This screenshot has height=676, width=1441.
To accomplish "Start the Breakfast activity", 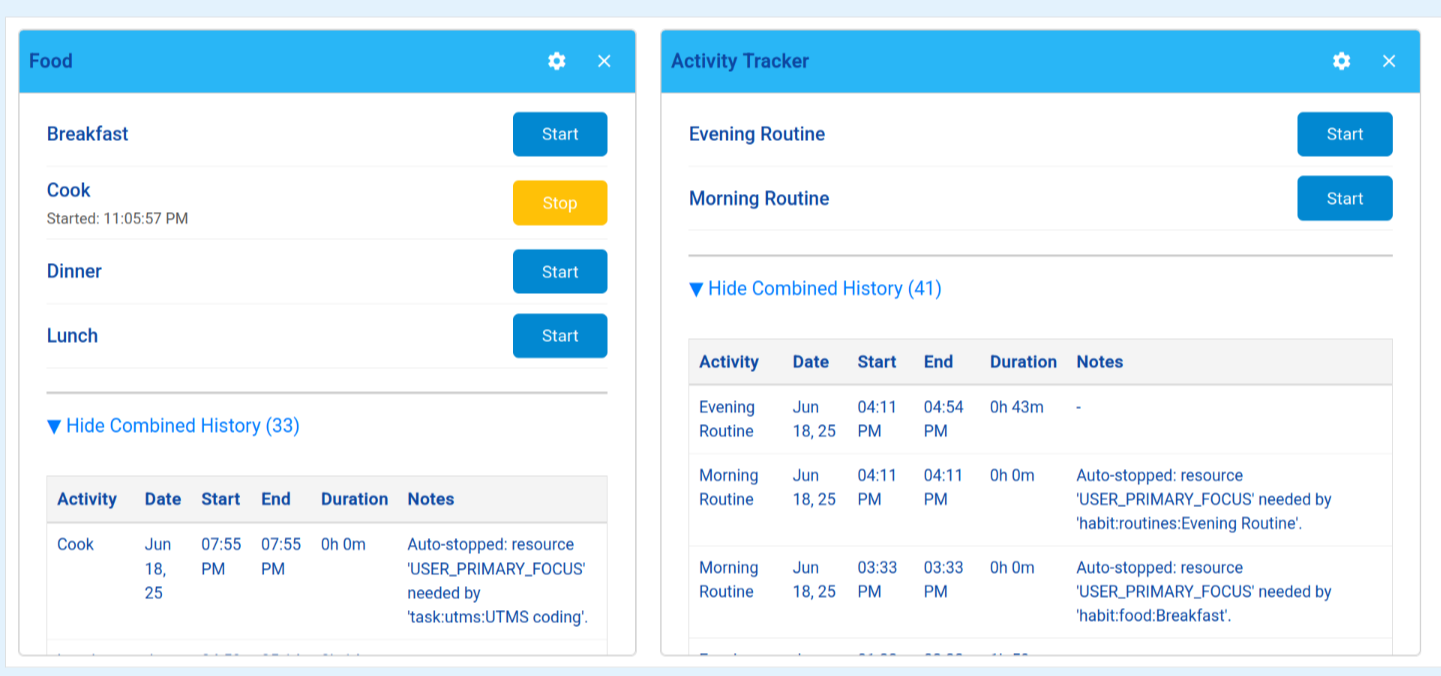I will click(x=559, y=134).
